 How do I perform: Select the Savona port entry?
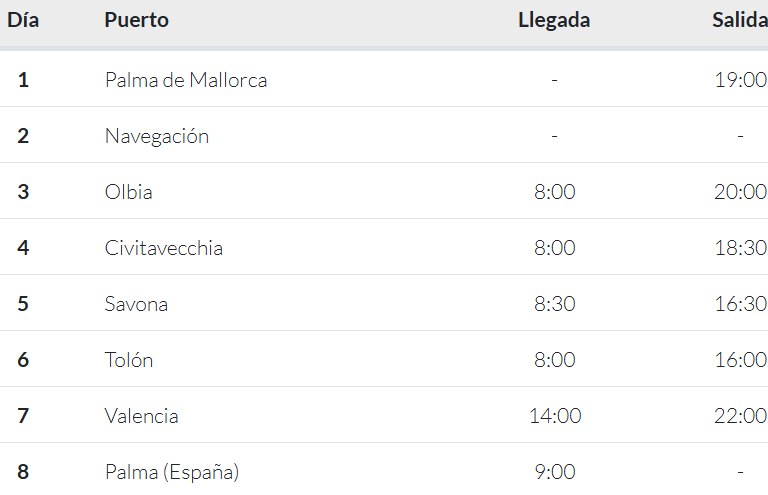point(136,304)
